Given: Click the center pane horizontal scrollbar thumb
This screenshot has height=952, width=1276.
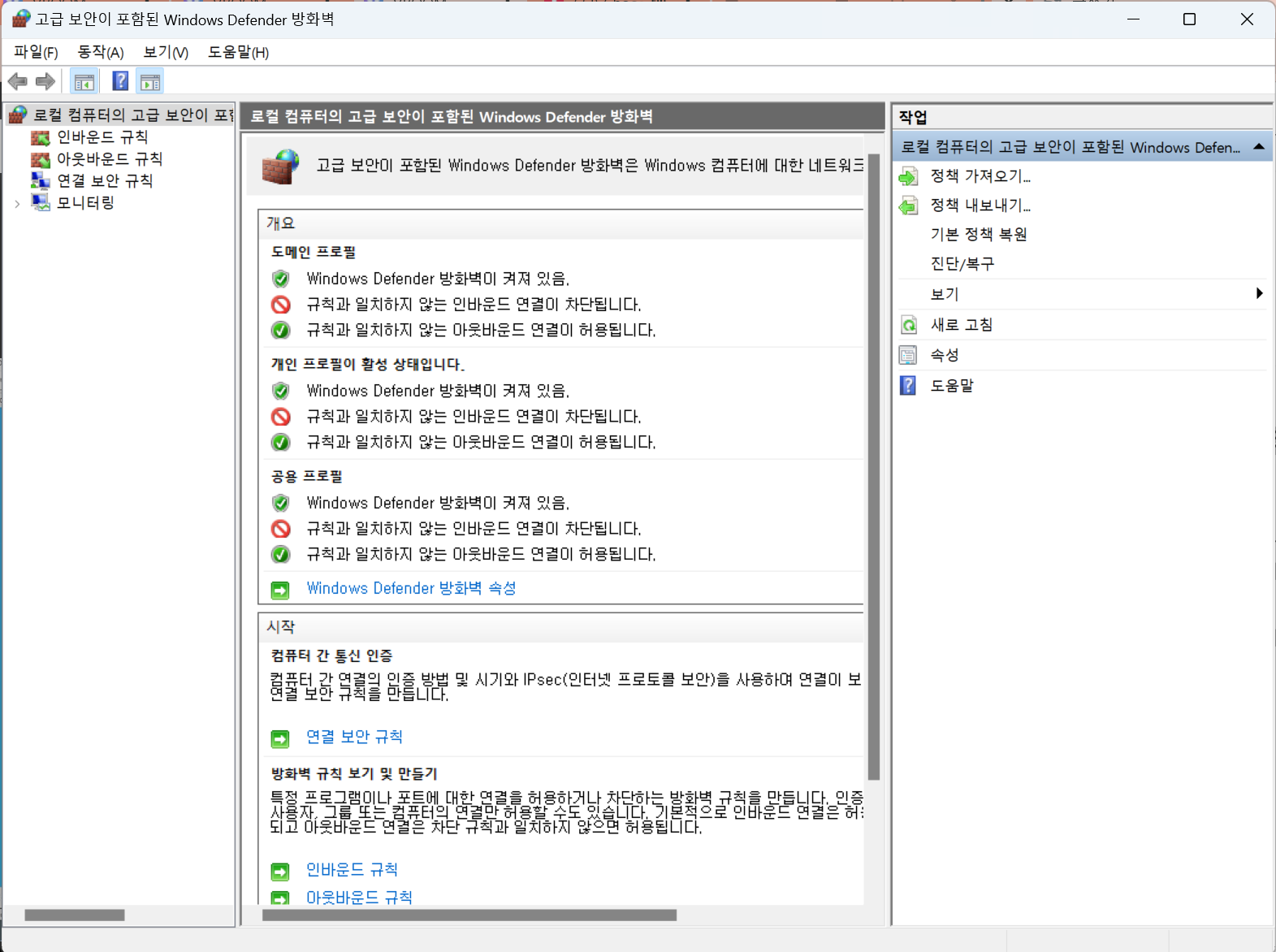Looking at the screenshot, I should tap(469, 915).
